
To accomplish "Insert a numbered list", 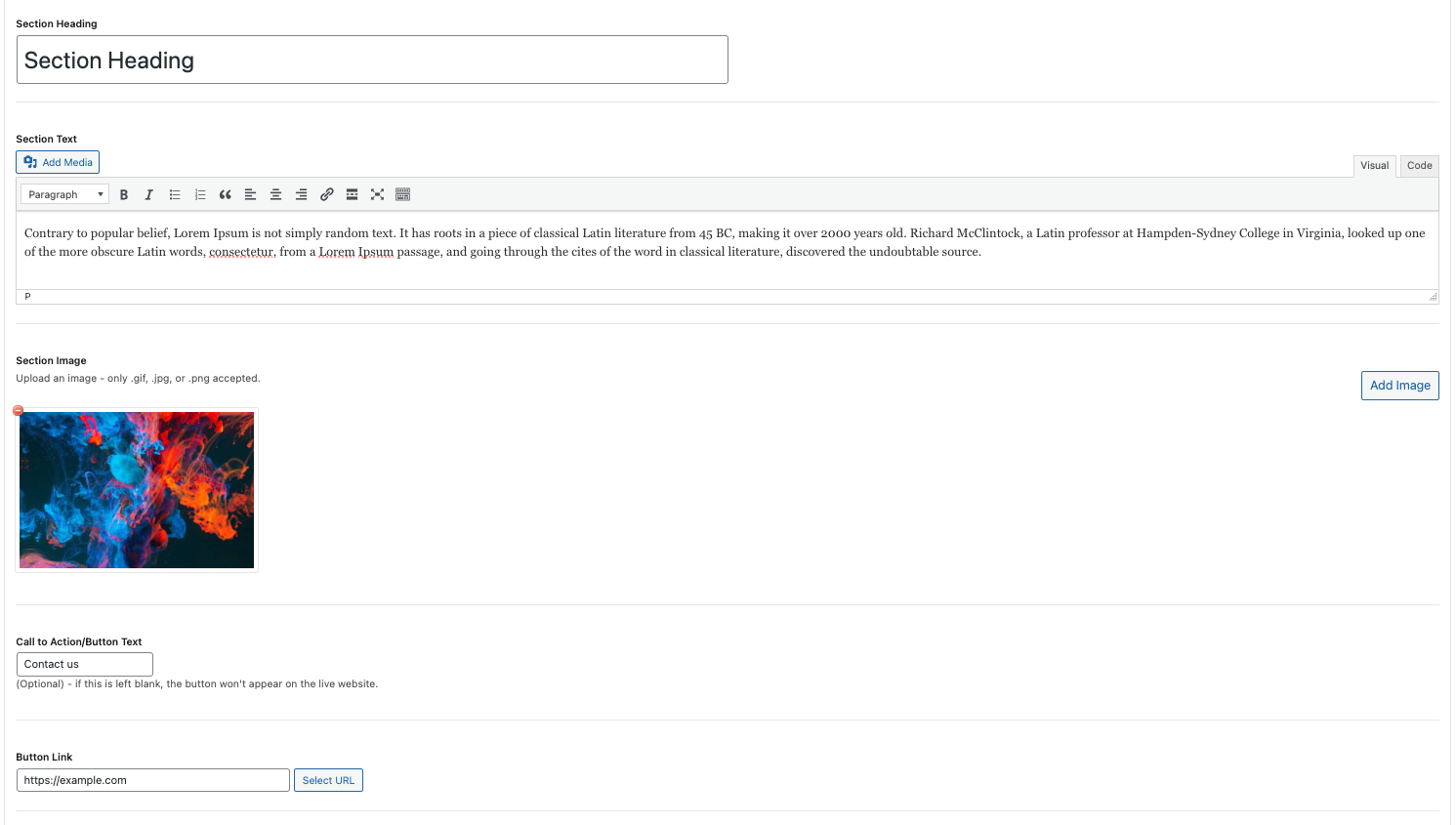I will (200, 194).
